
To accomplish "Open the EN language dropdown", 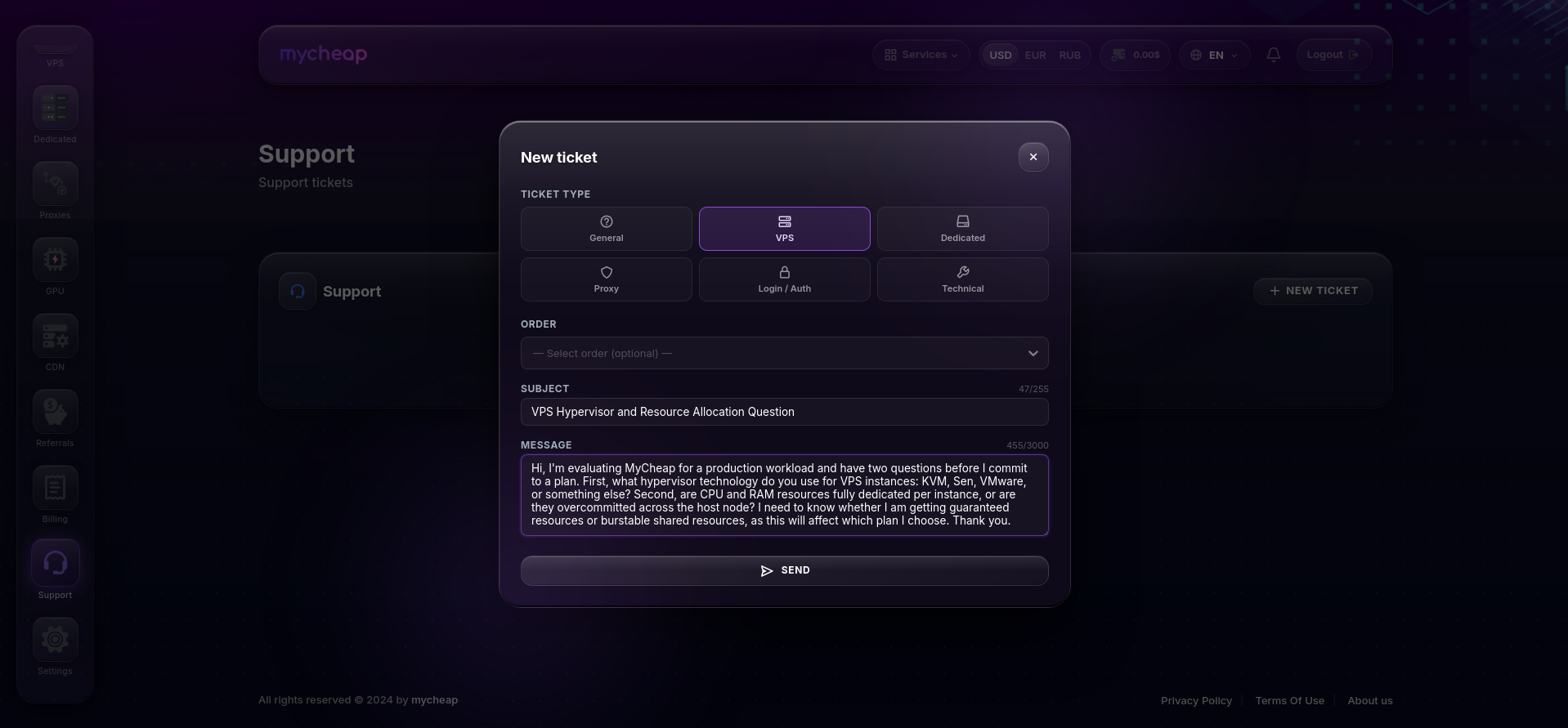I will pos(1214,55).
